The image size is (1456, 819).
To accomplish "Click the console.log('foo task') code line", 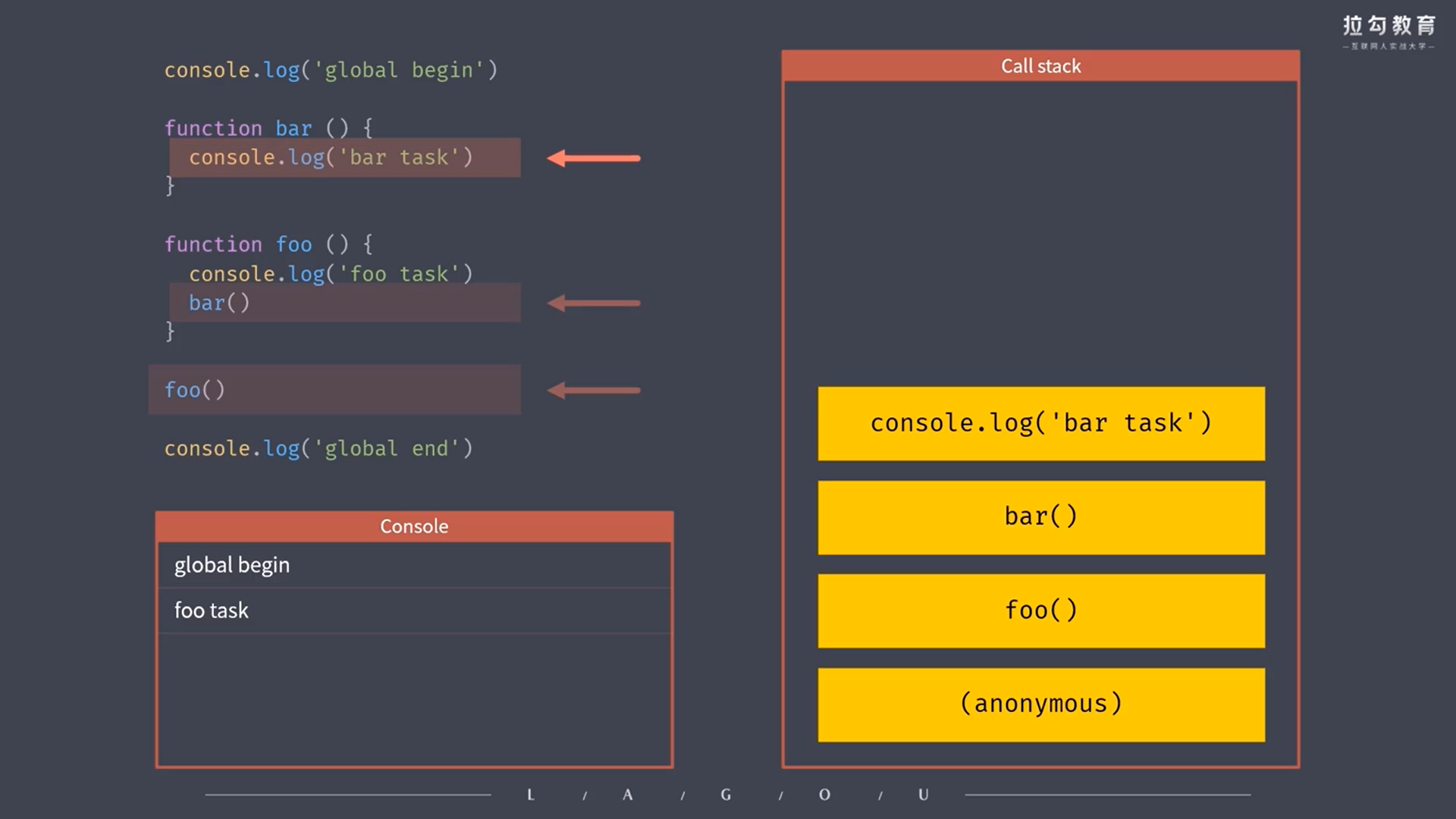I will [x=331, y=274].
